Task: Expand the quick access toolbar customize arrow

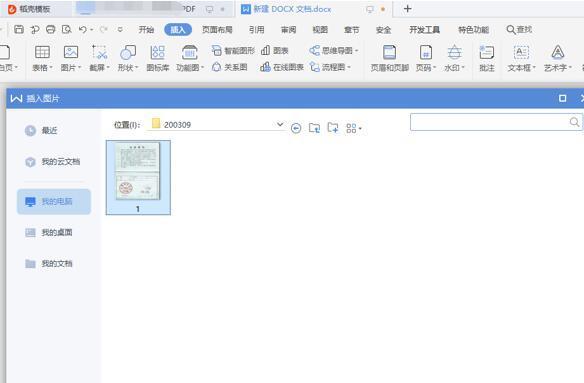Action: [120, 29]
